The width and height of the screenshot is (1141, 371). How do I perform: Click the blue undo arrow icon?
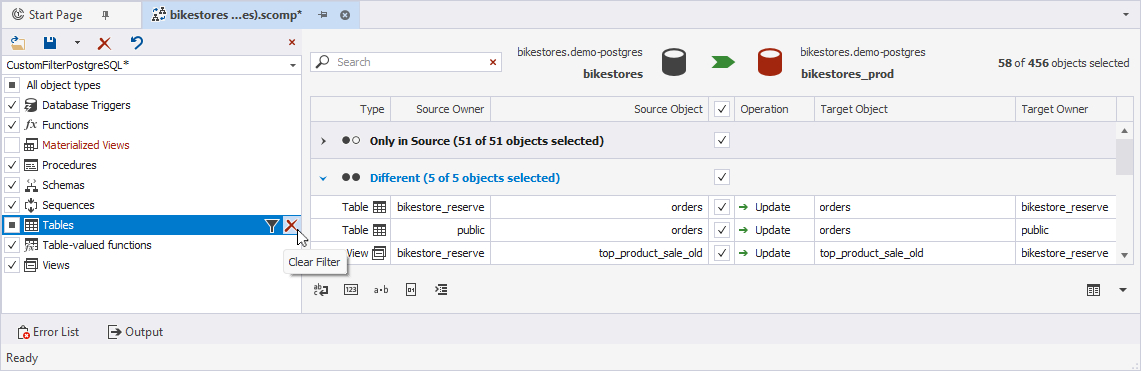tap(136, 43)
